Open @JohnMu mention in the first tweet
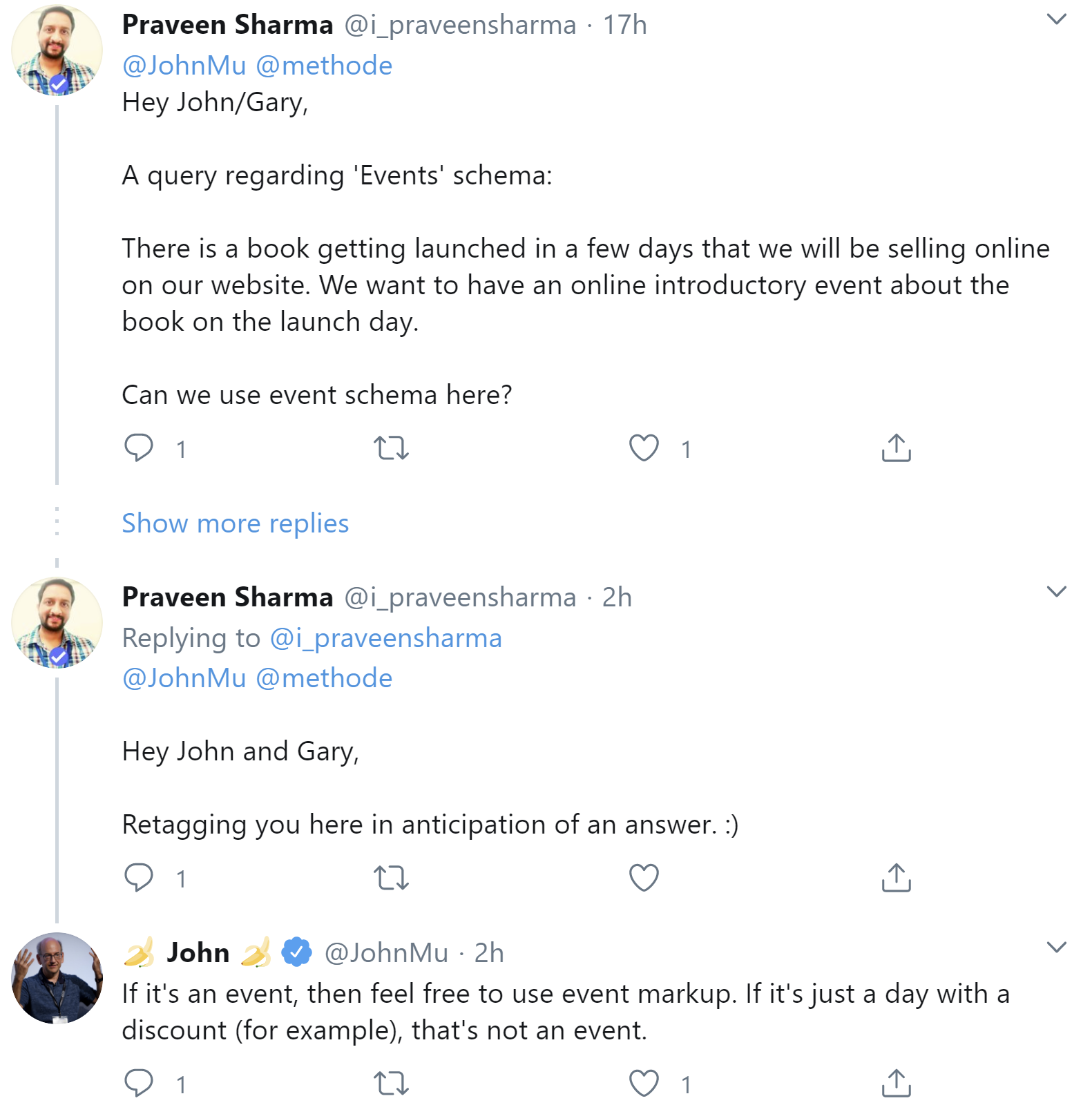1092x1114 pixels. [x=184, y=66]
